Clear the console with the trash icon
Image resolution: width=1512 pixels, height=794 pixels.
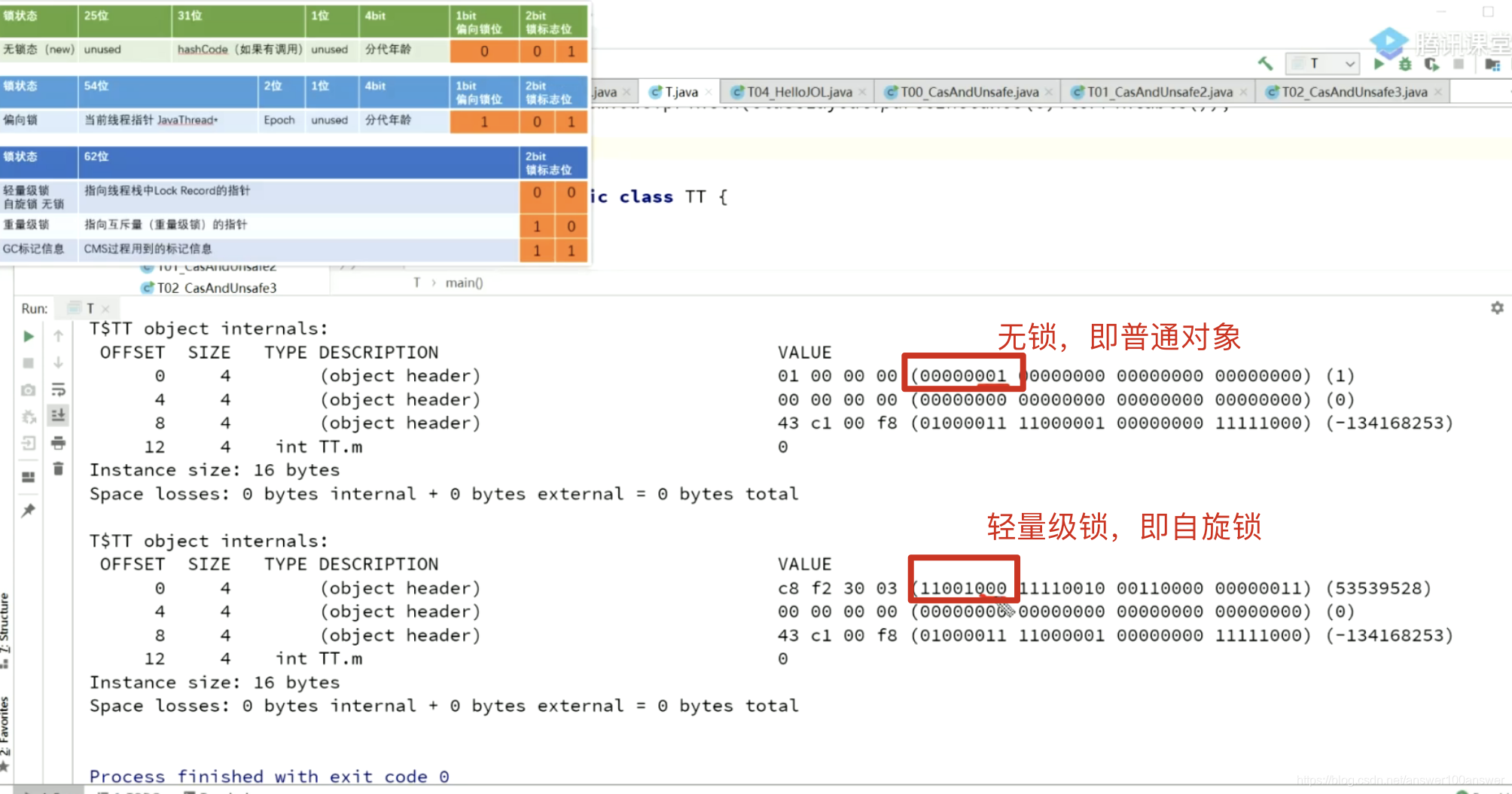click(58, 469)
